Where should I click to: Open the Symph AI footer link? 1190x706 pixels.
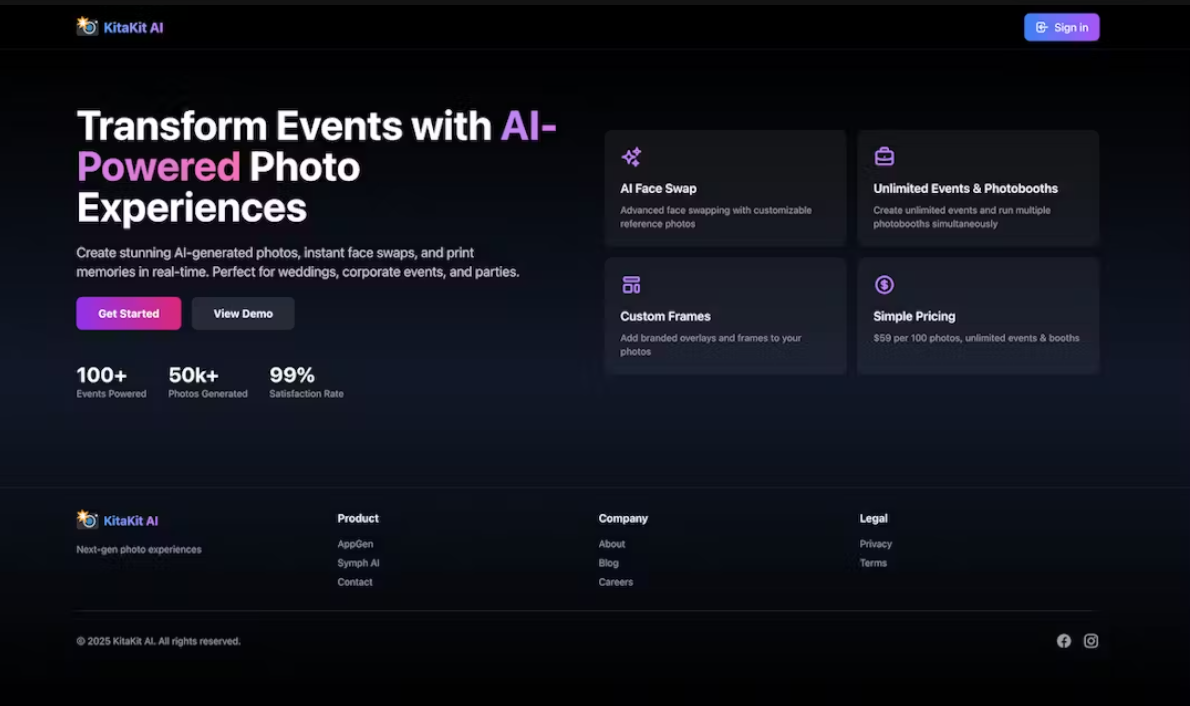358,563
